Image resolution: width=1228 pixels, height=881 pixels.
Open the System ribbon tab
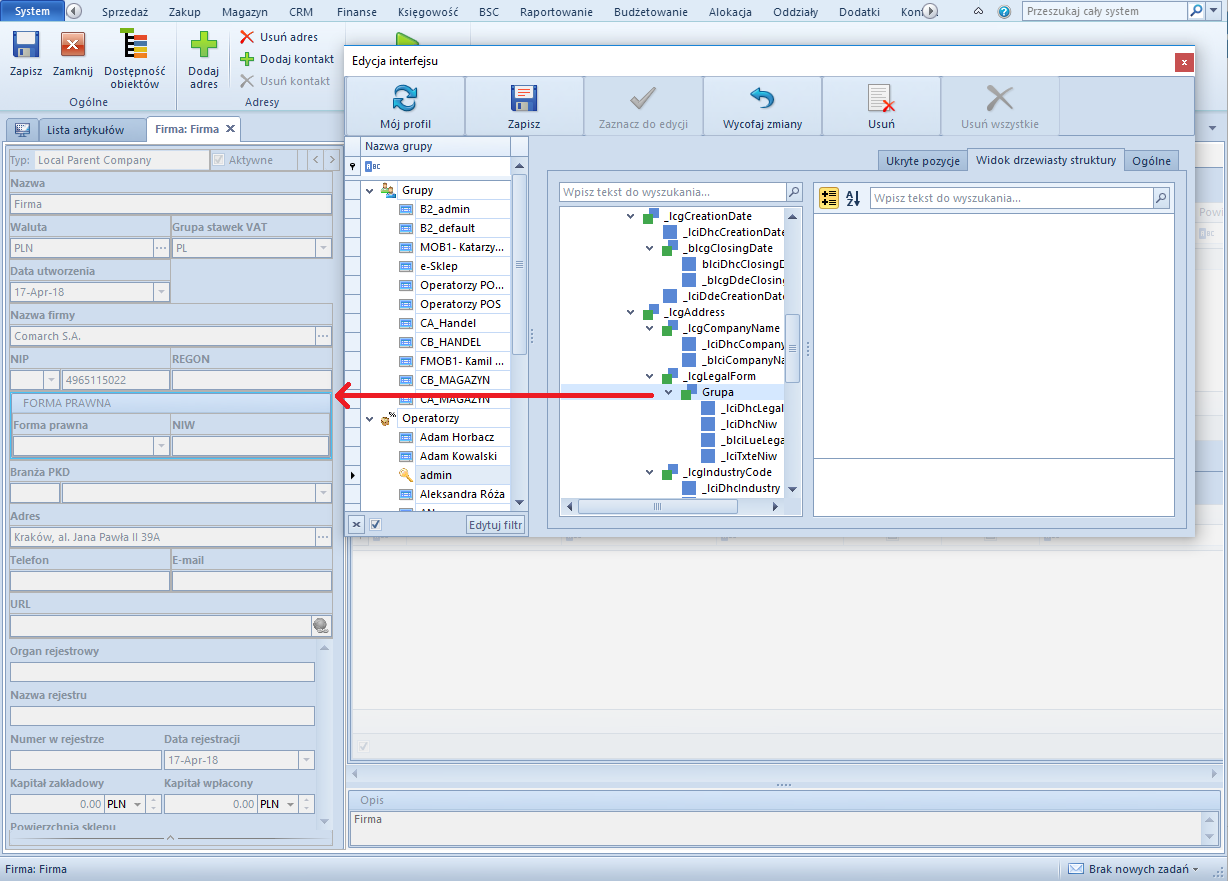click(x=33, y=11)
